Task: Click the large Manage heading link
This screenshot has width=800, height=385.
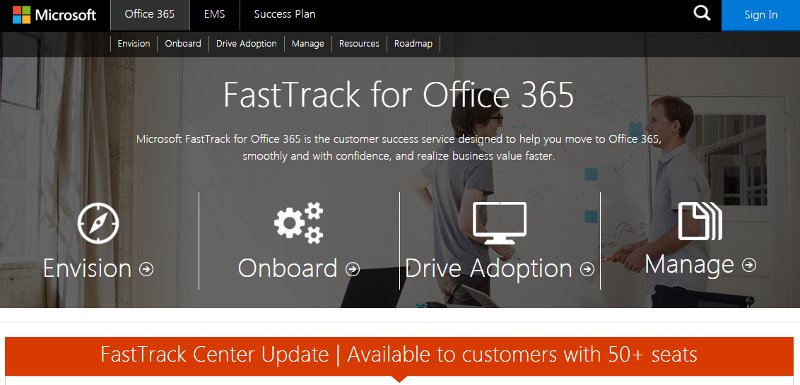Action: 689,264
